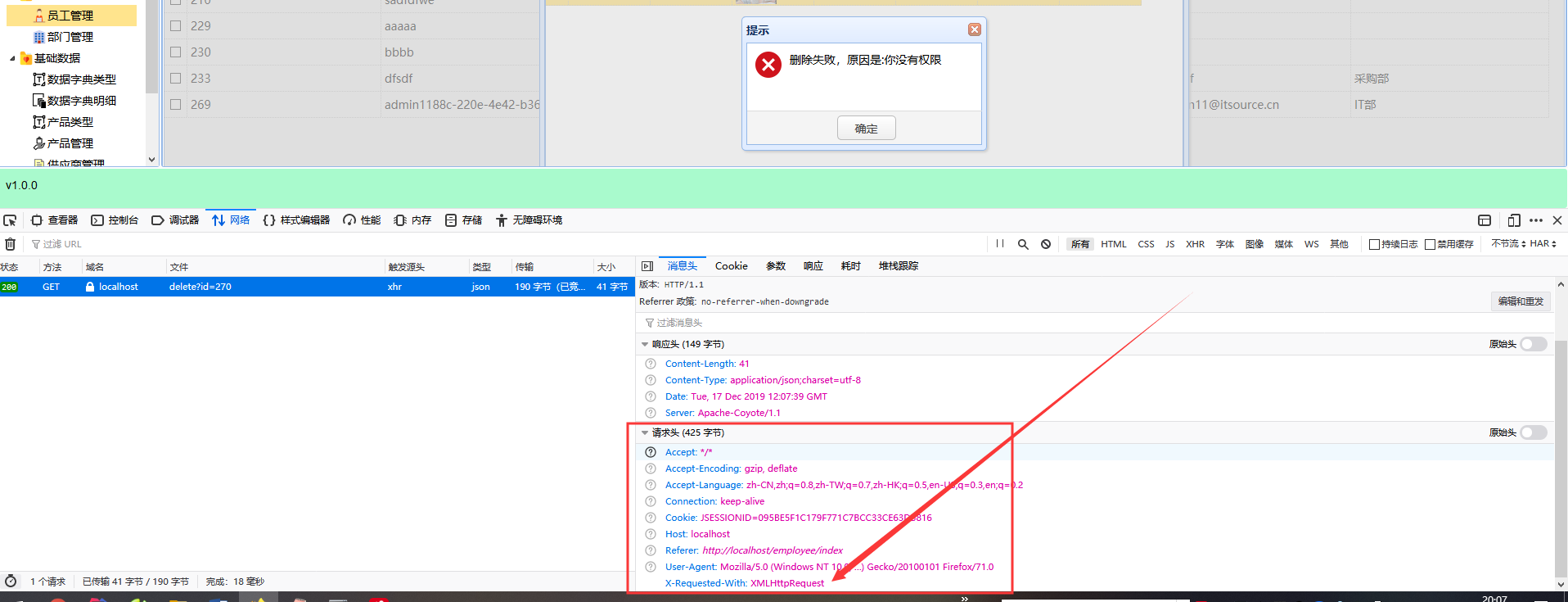Switch to the 耗时 details tab
Image resolution: width=1568 pixels, height=602 pixels.
pos(851,266)
